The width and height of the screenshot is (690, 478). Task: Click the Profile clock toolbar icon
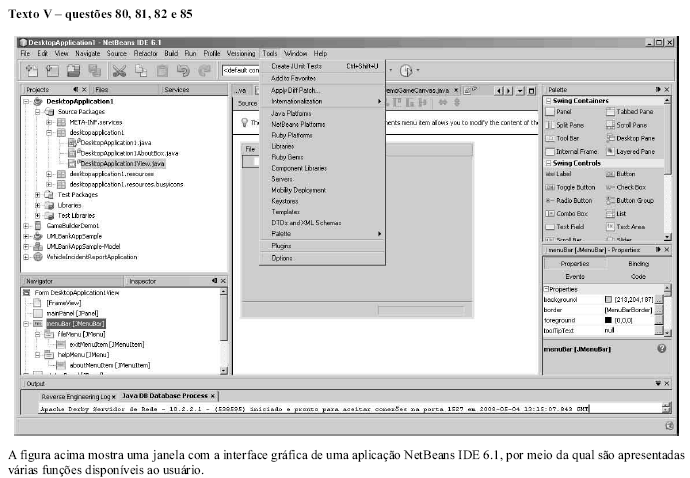click(406, 70)
